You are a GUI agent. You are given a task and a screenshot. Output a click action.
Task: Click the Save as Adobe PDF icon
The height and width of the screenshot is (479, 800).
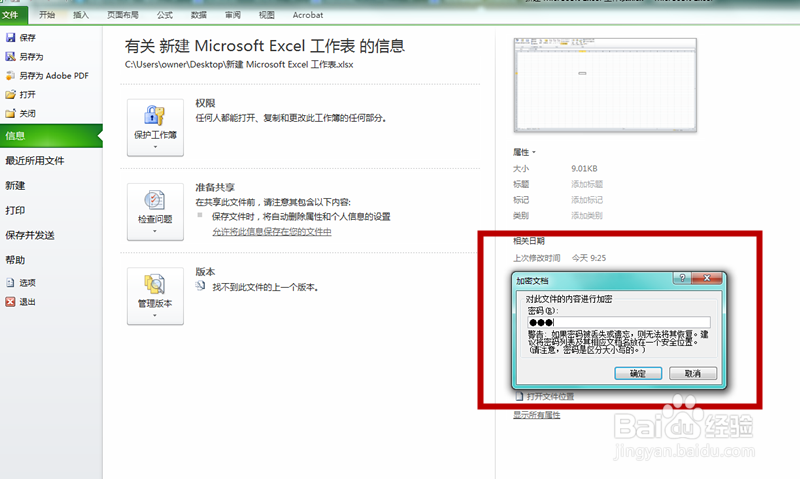tap(10, 75)
